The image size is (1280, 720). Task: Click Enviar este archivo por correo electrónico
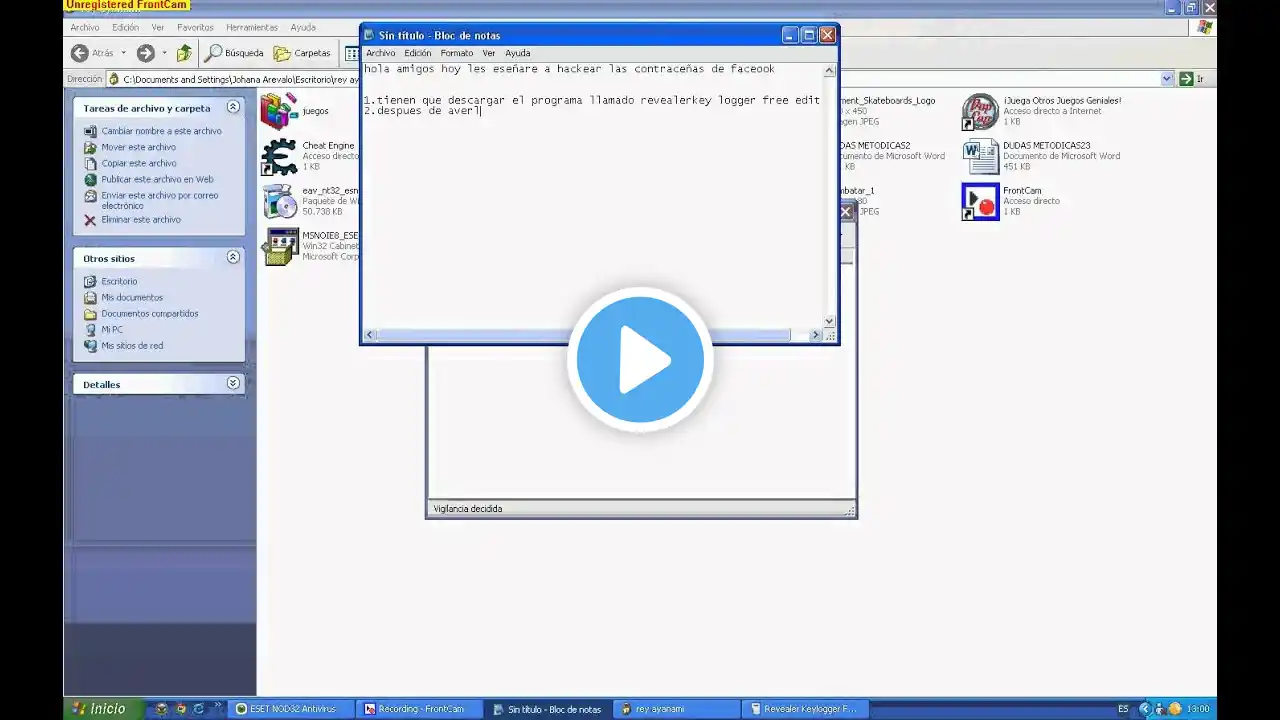pyautogui.click(x=152, y=200)
